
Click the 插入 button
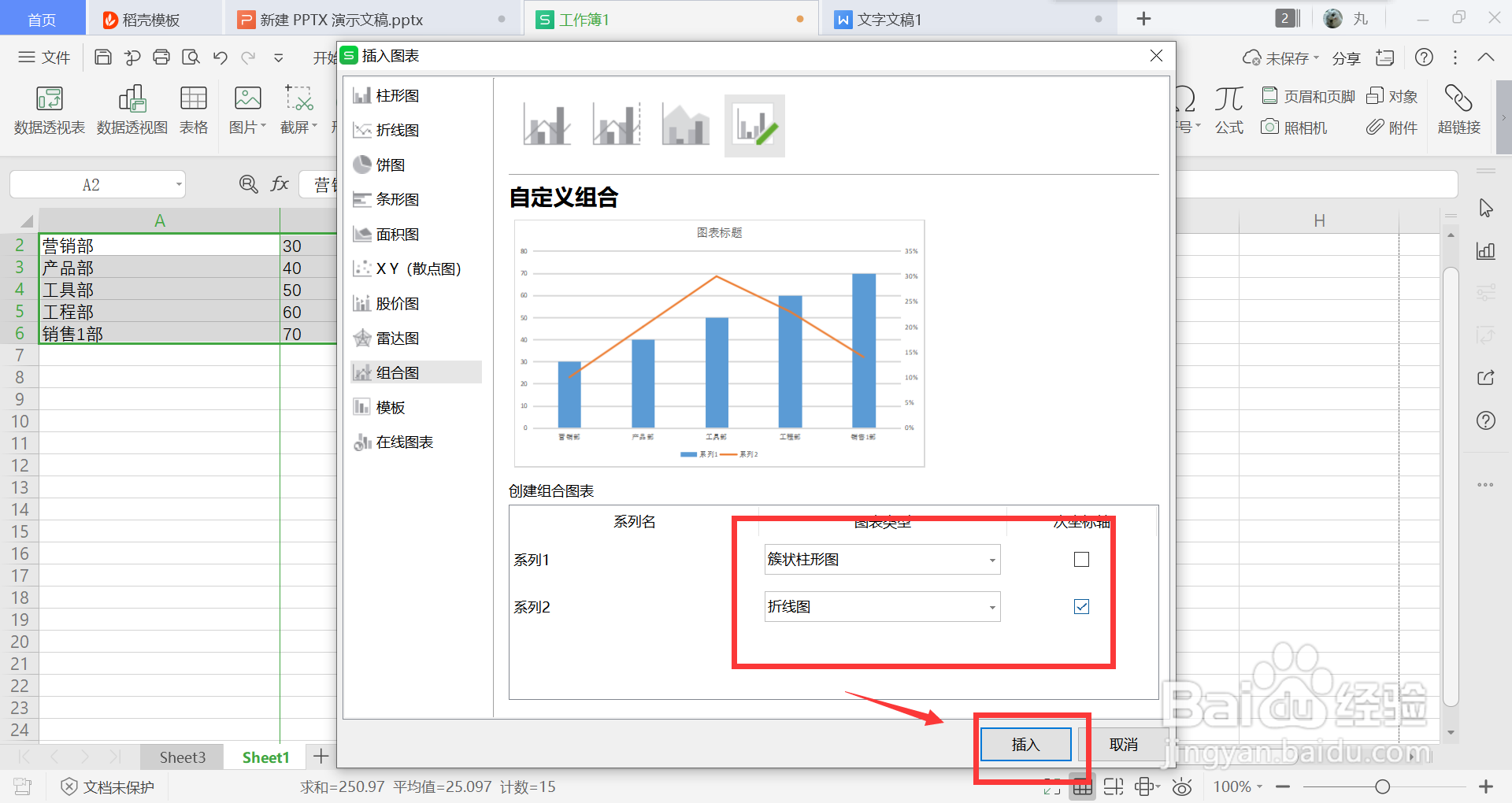(x=1025, y=745)
